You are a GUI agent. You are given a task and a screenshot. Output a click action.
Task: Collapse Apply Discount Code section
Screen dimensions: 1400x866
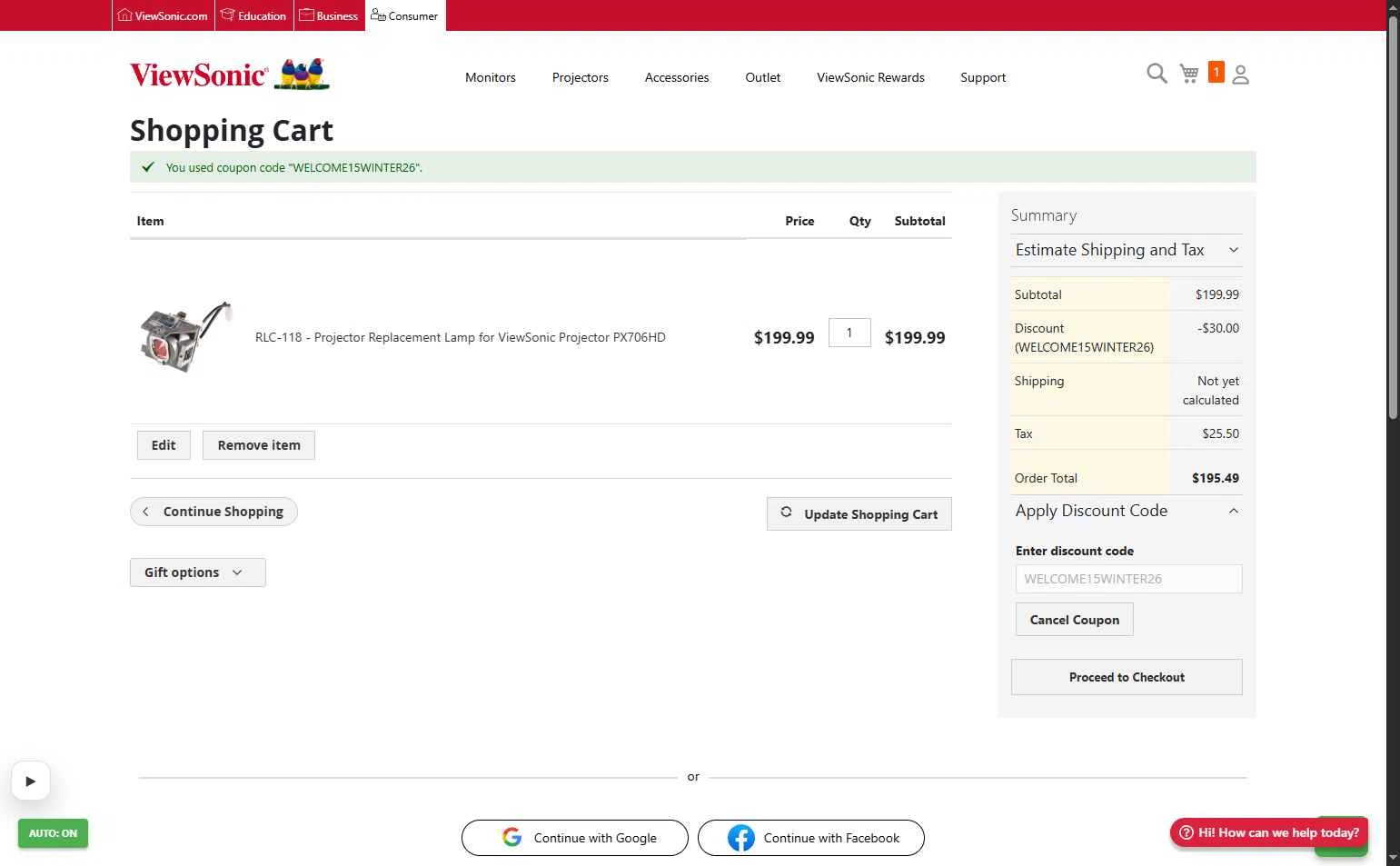click(x=1127, y=511)
